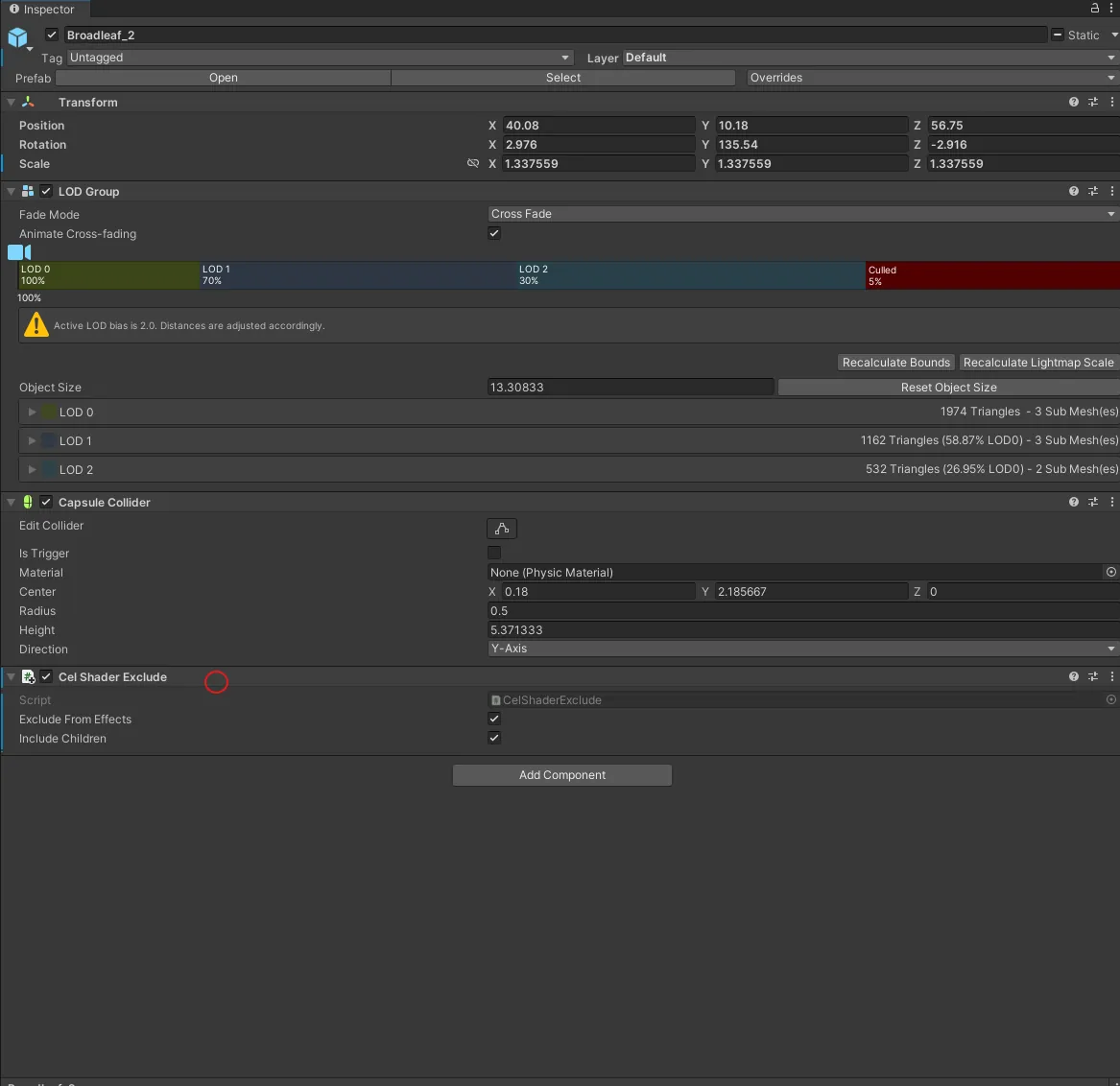Collapse the Capsule Collider foldout

pyautogui.click(x=11, y=502)
